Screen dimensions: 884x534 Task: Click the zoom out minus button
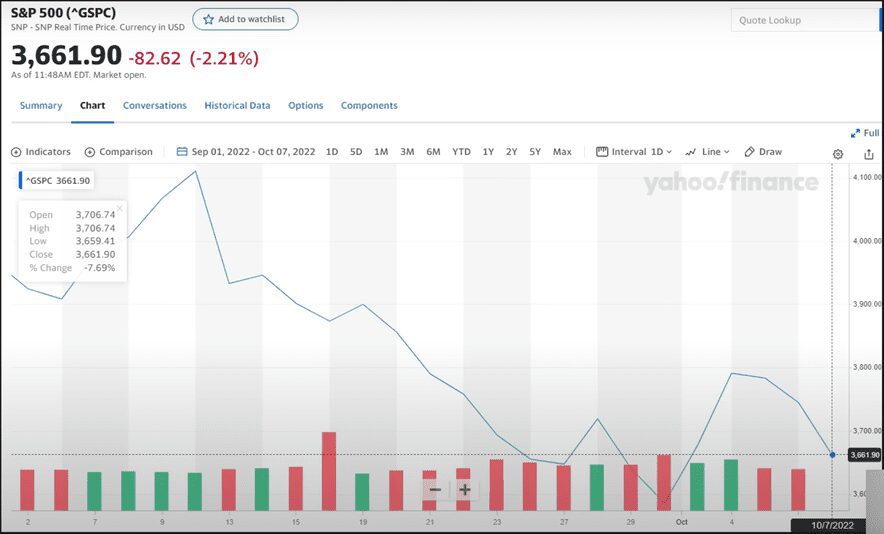point(435,490)
